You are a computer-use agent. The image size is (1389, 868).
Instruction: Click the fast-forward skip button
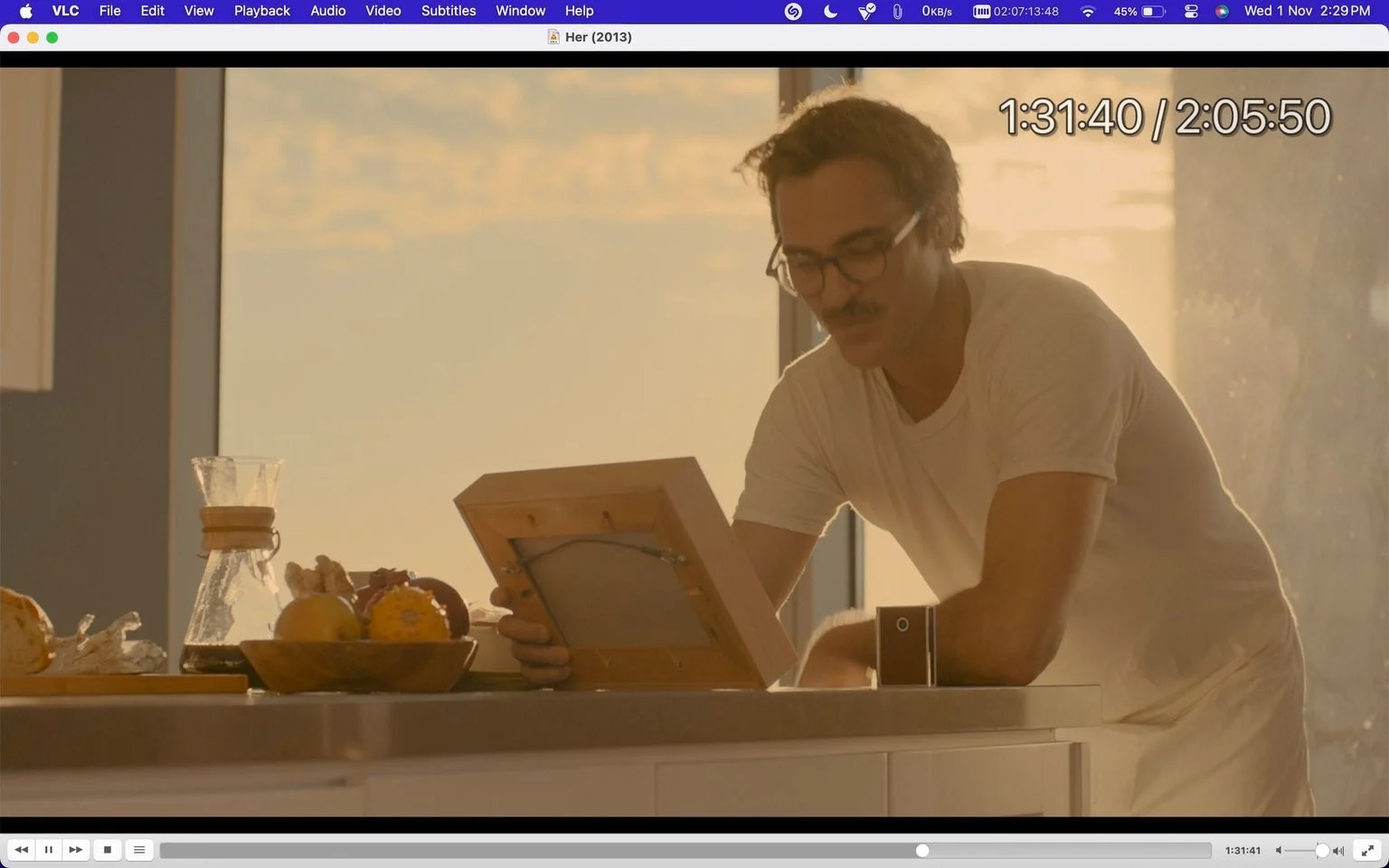(x=76, y=850)
